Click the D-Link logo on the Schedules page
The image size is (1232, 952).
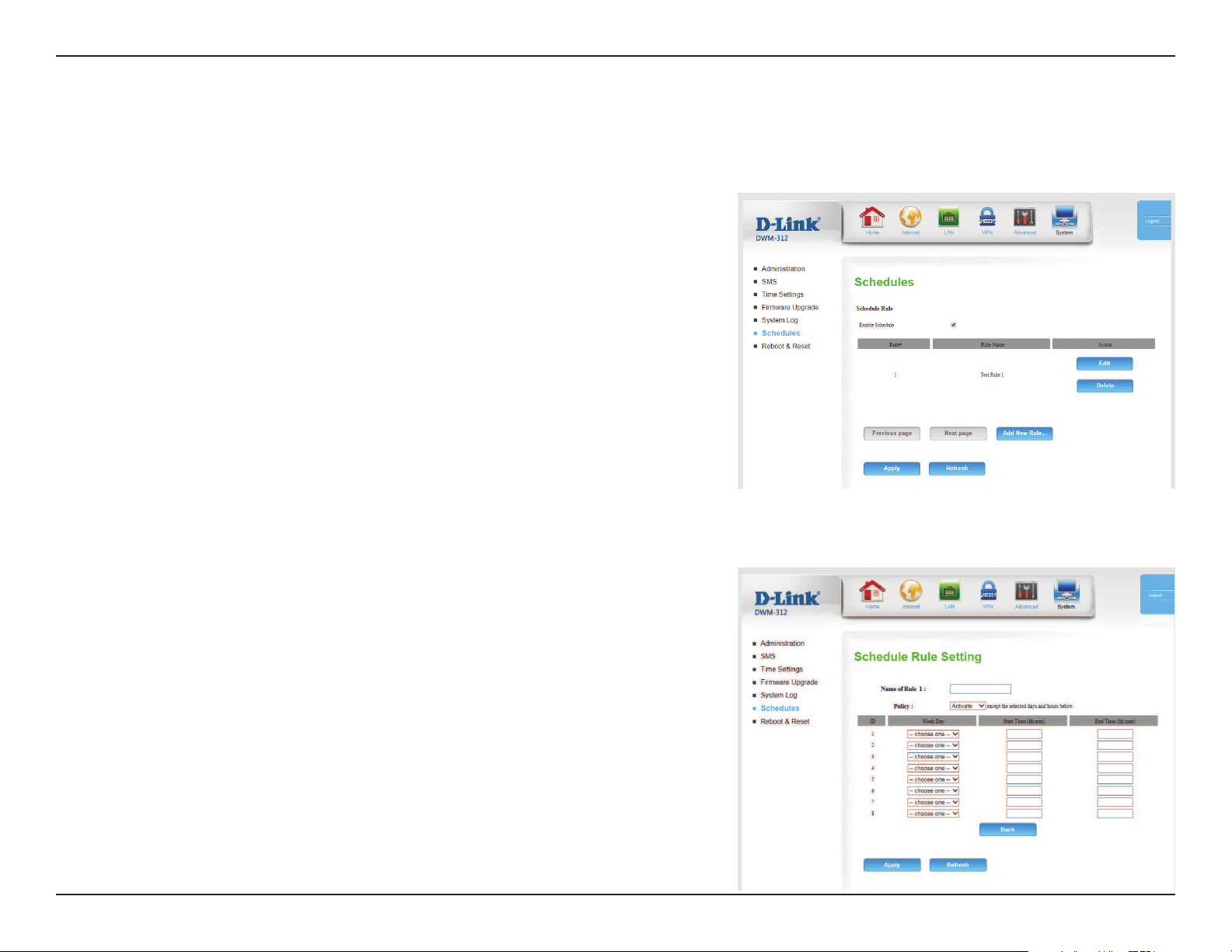coord(787,225)
